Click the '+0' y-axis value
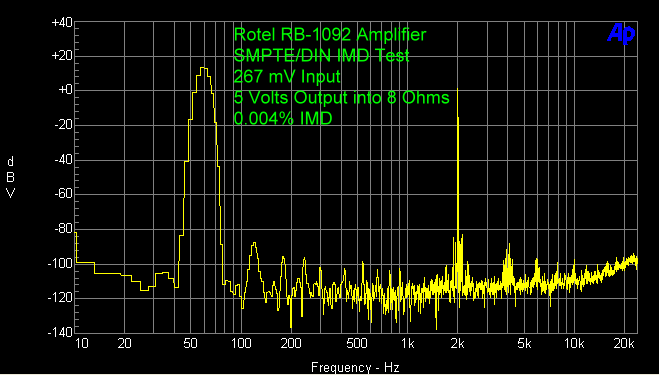 64,91
